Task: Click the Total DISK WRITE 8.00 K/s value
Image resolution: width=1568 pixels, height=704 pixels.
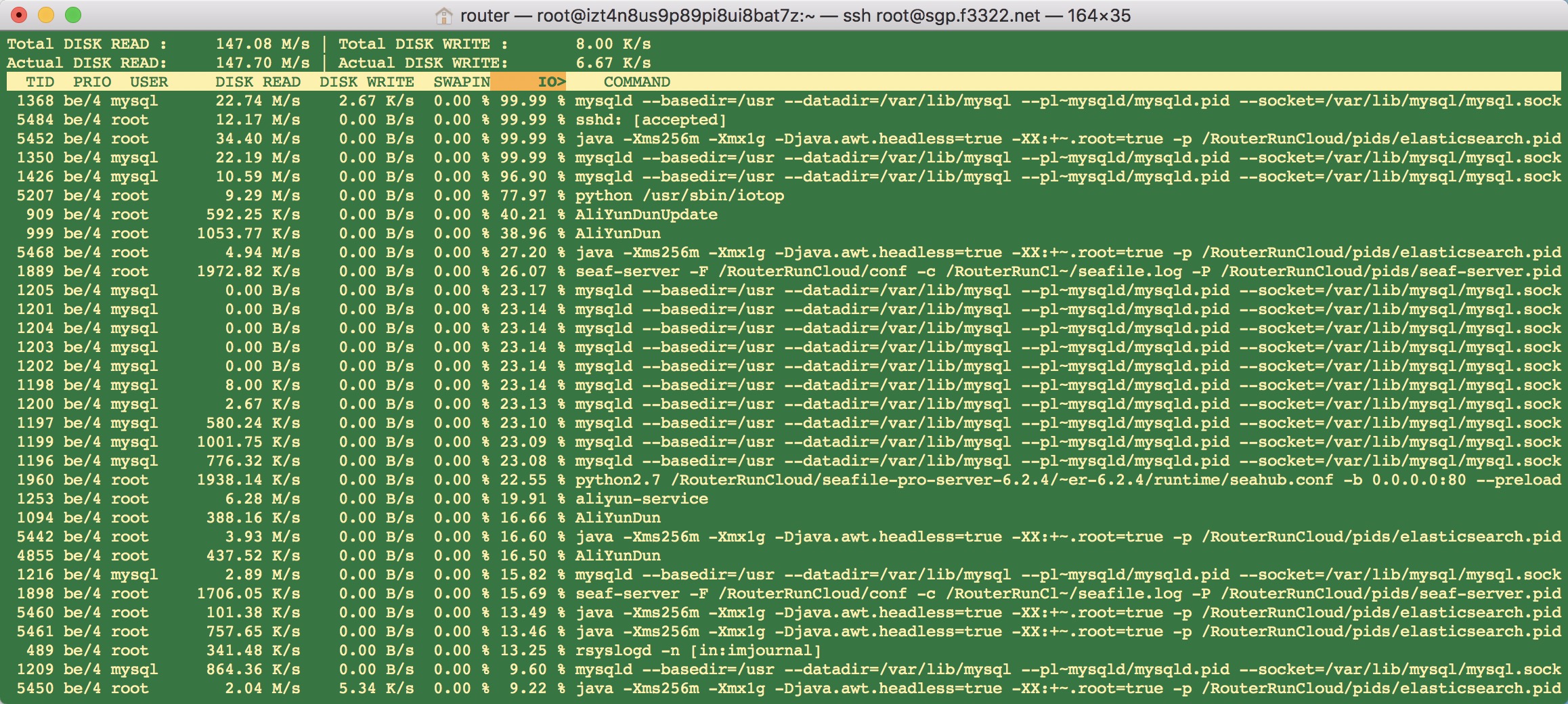Action: pos(613,44)
